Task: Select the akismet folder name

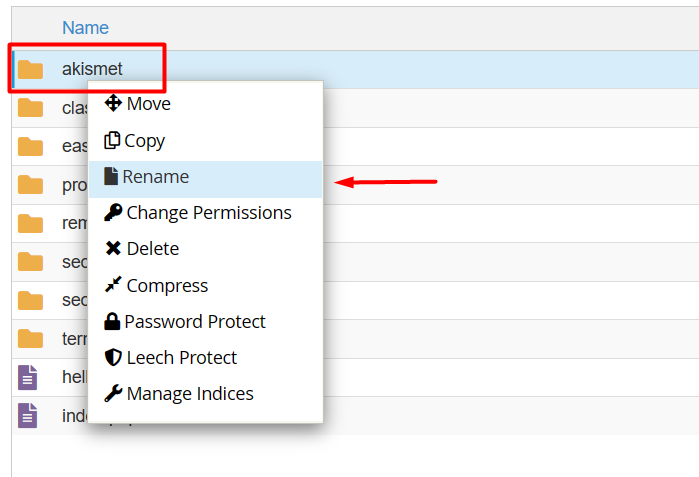Action: (92, 69)
